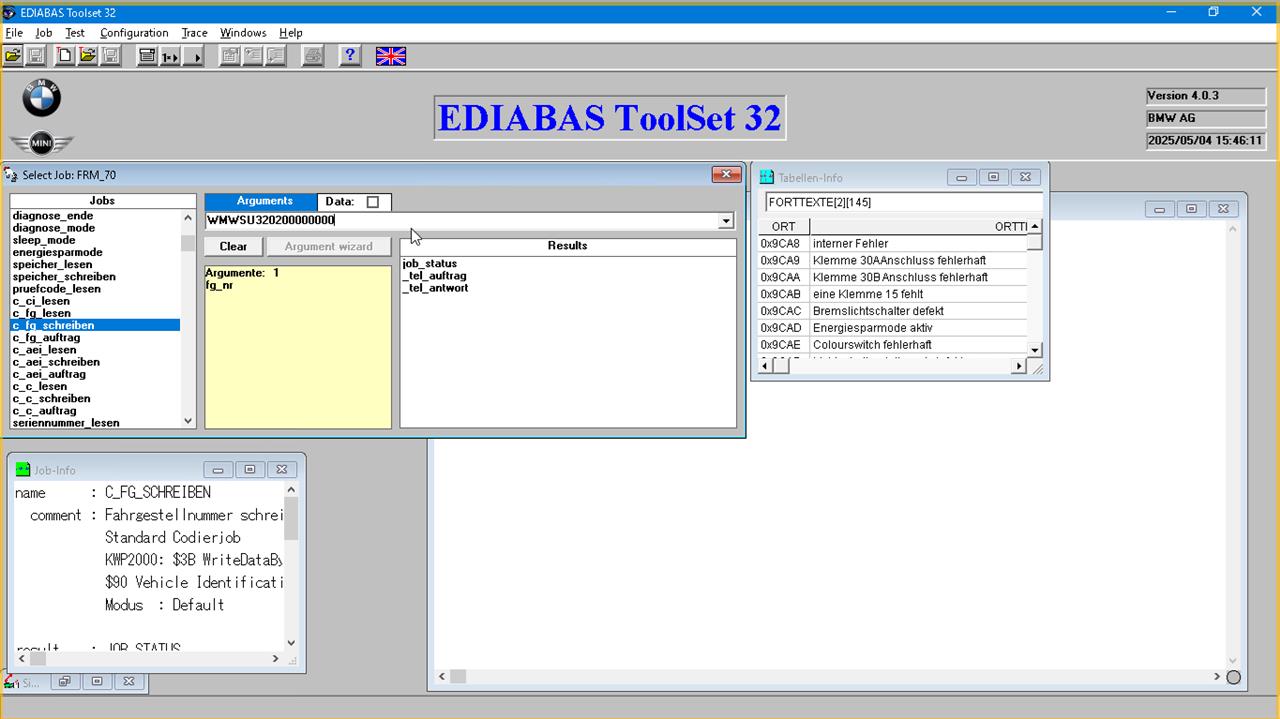Click the first floppy disk save icon
Image resolution: width=1280 pixels, height=719 pixels.
click(x=36, y=56)
